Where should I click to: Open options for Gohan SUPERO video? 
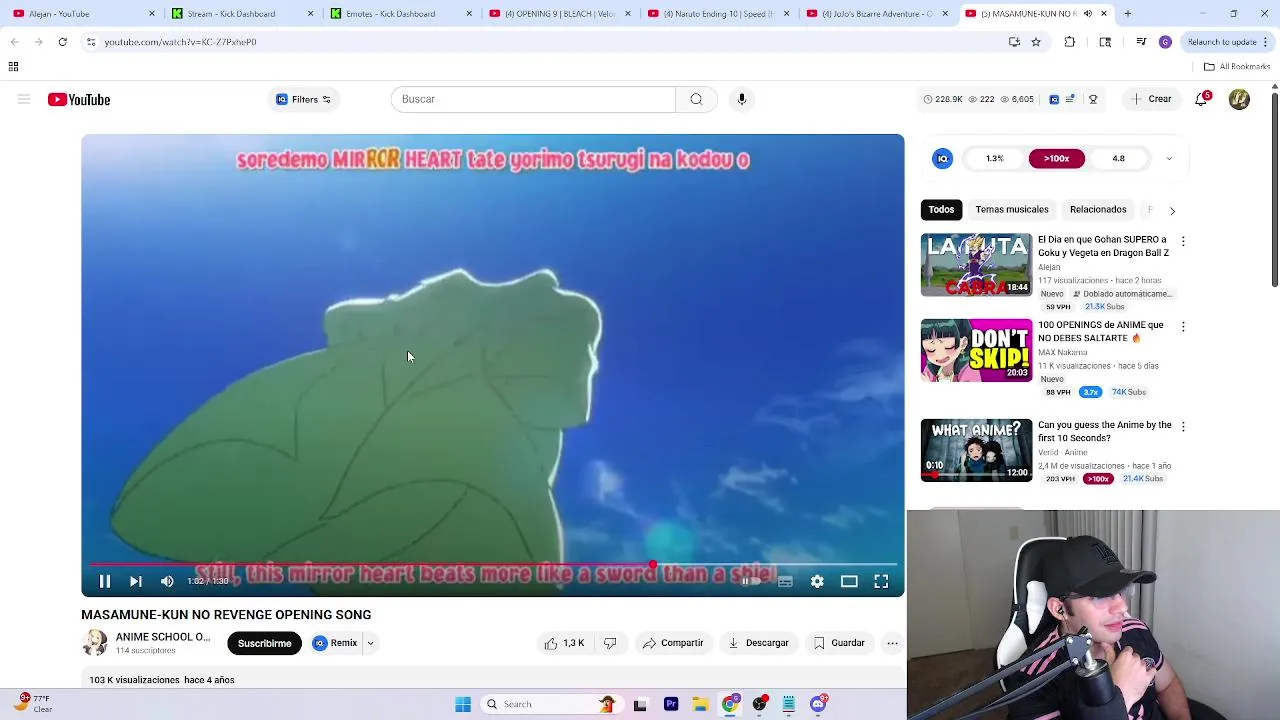point(1183,241)
